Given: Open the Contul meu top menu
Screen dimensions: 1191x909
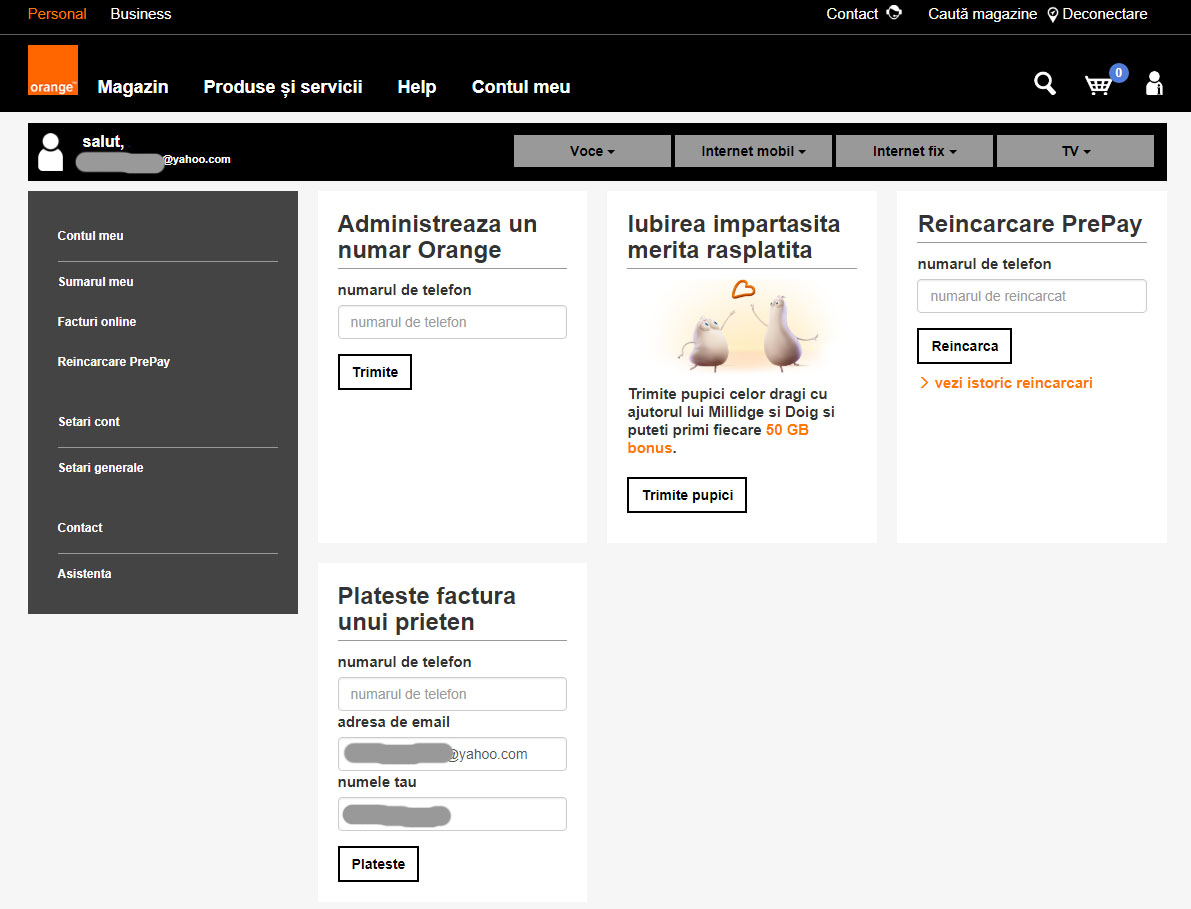Looking at the screenshot, I should [521, 87].
